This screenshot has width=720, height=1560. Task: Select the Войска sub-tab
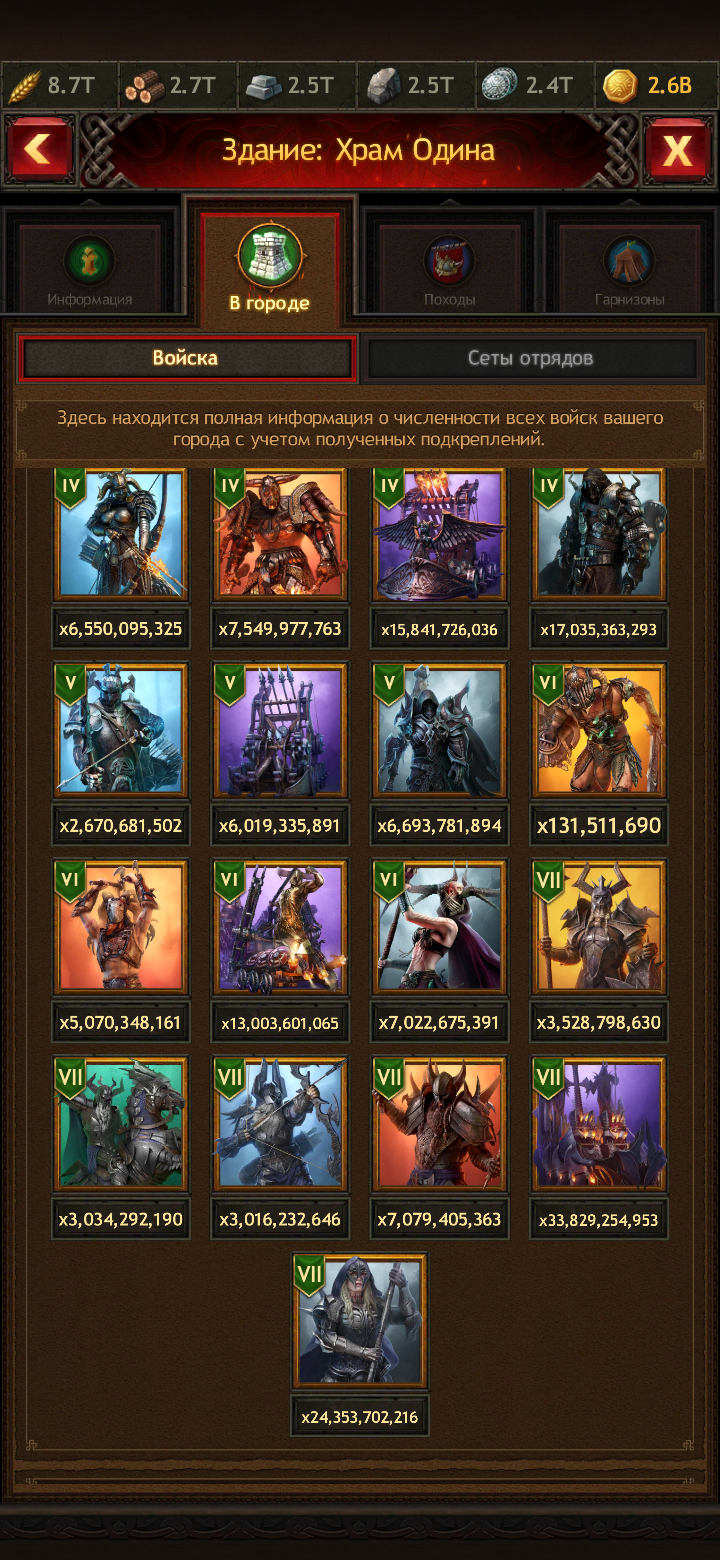pyautogui.click(x=186, y=358)
